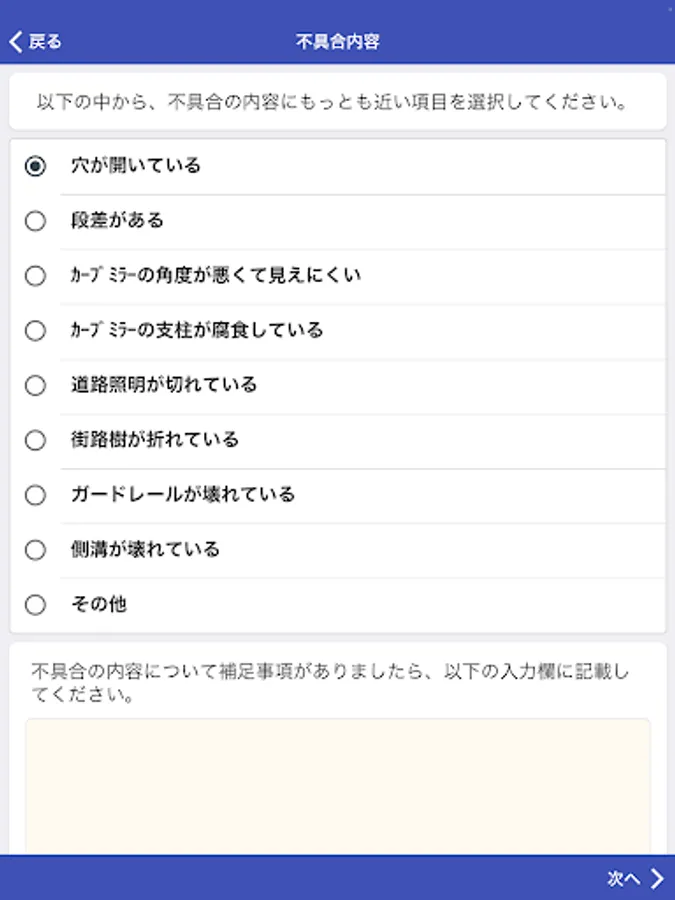Tap the その他 option label text
675x900 pixels.
pos(98,605)
